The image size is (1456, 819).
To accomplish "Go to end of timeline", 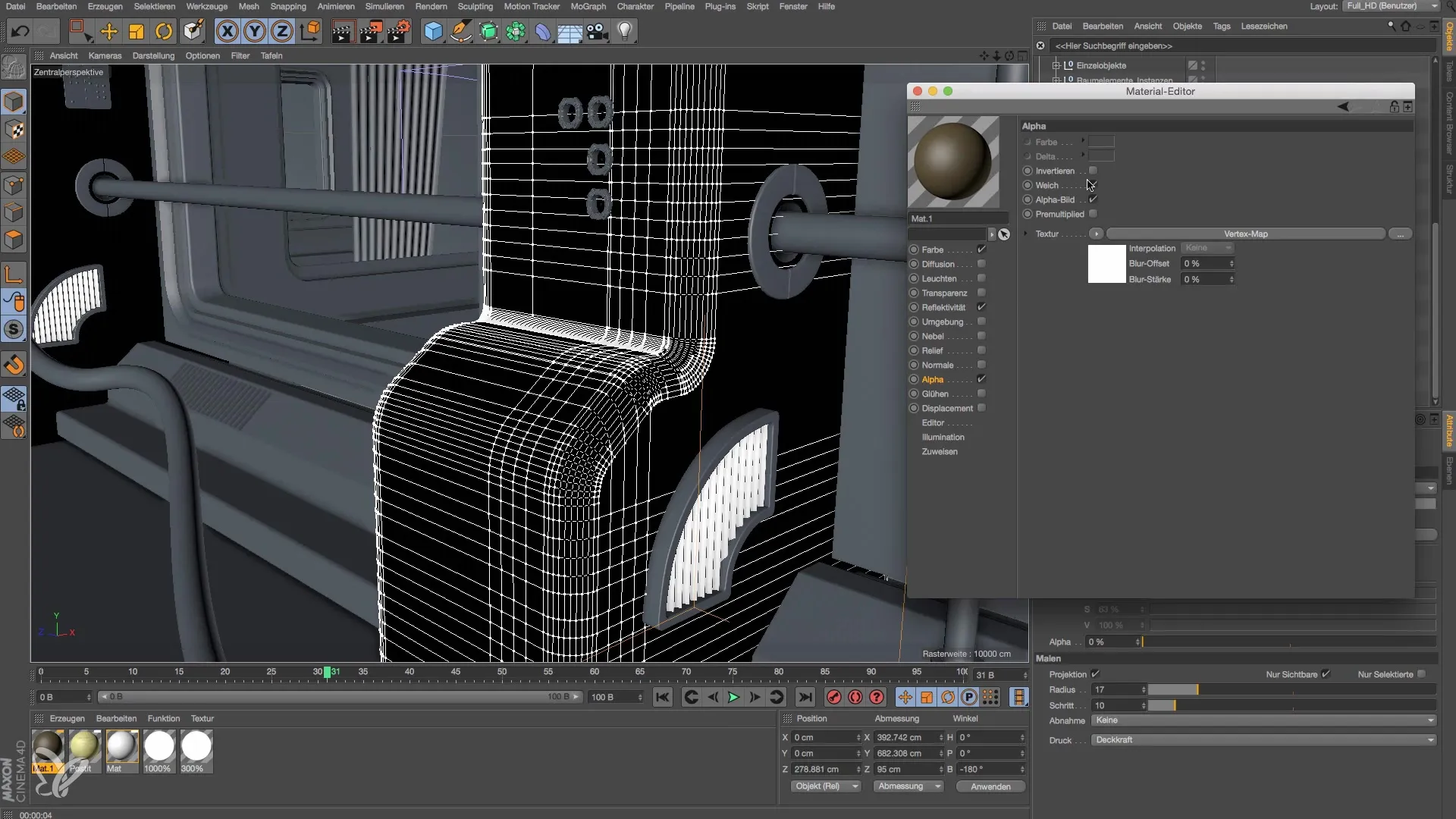I will point(805,697).
